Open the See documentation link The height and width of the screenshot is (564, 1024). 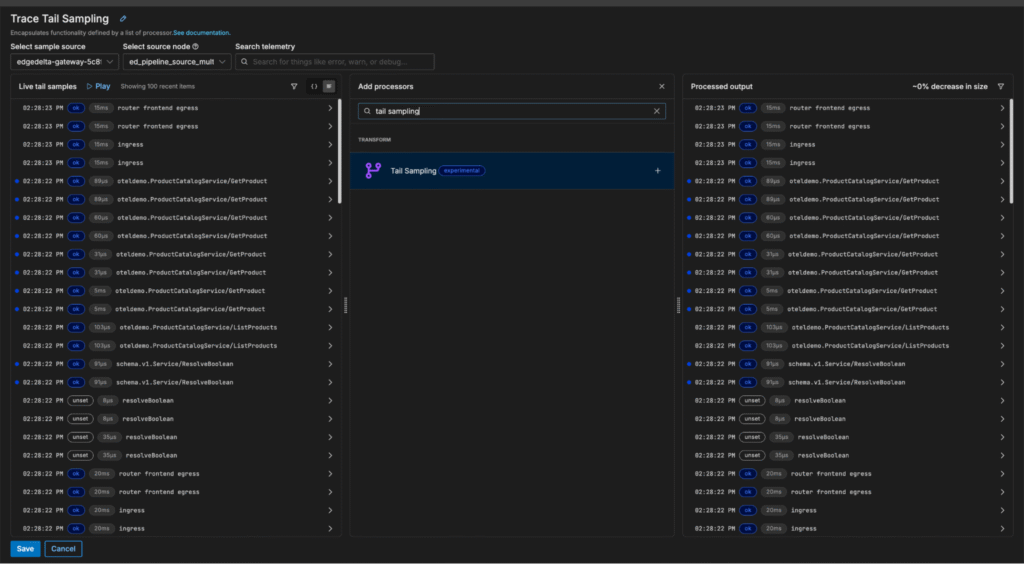[201, 33]
